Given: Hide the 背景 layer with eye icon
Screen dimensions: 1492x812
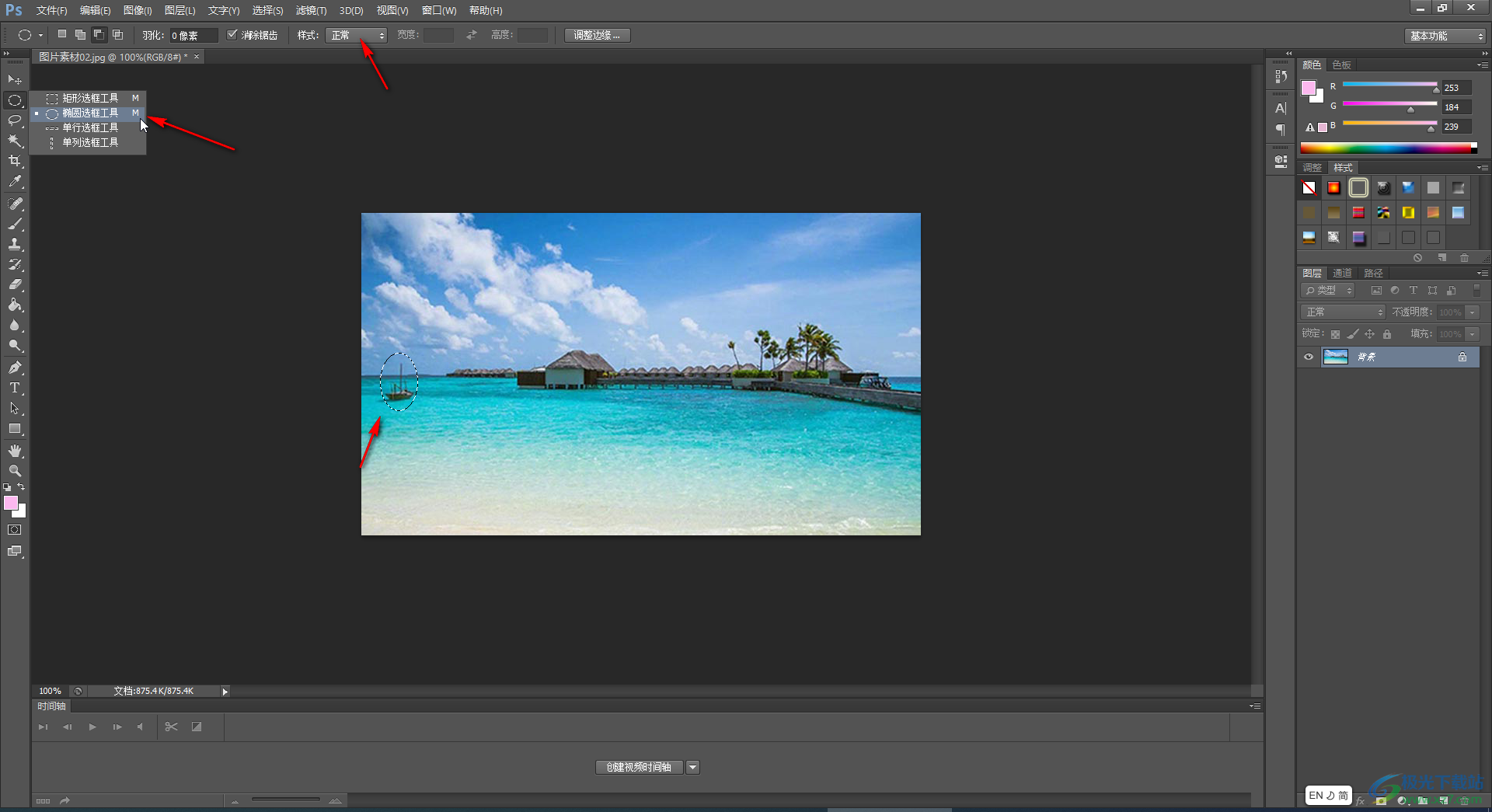Looking at the screenshot, I should point(1309,357).
